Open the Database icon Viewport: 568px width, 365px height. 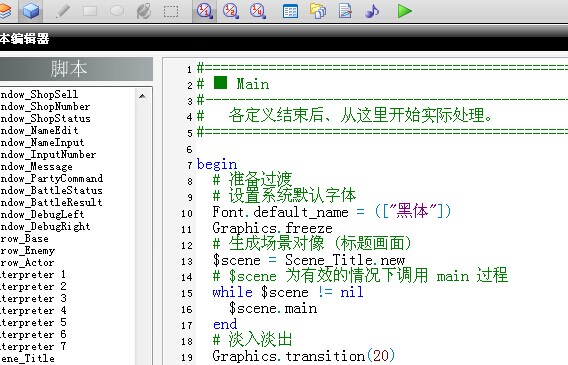tap(291, 12)
